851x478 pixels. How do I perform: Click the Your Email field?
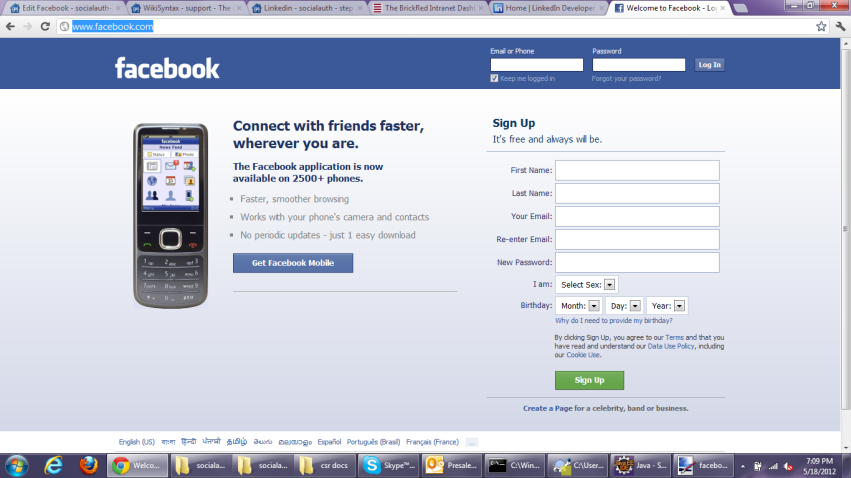pos(637,216)
